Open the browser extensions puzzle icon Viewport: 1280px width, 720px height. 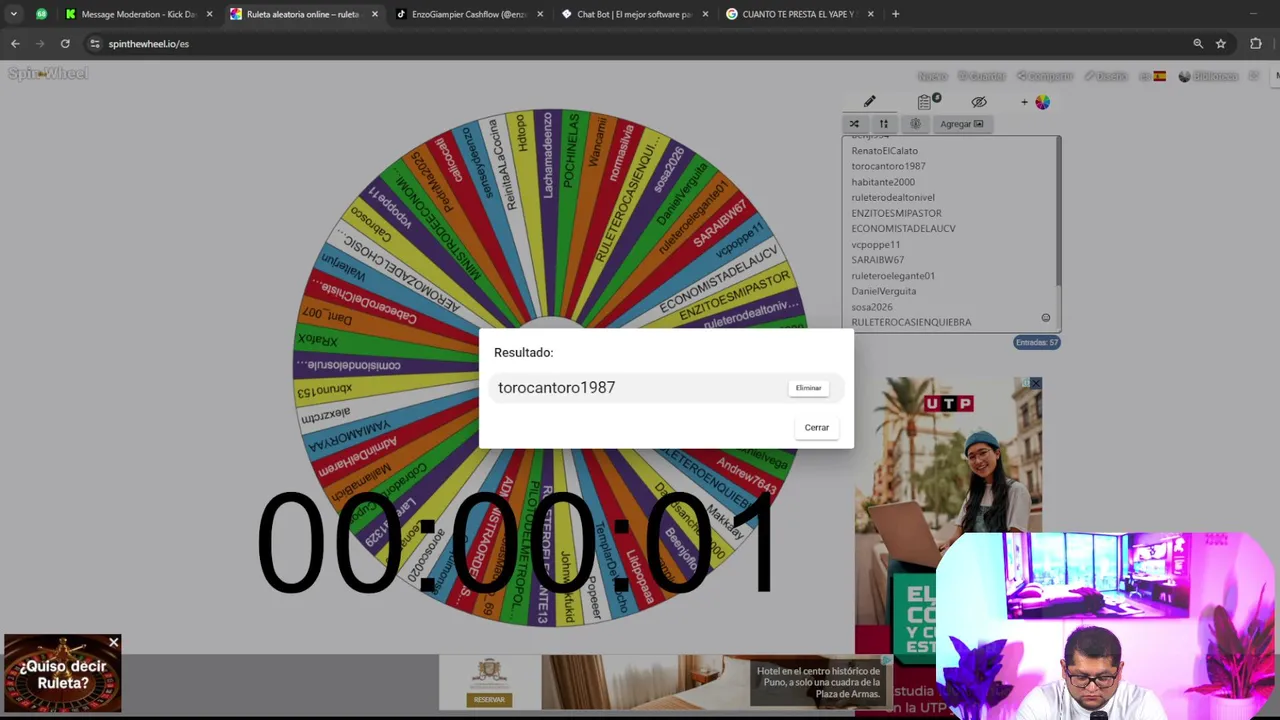pos(1256,44)
